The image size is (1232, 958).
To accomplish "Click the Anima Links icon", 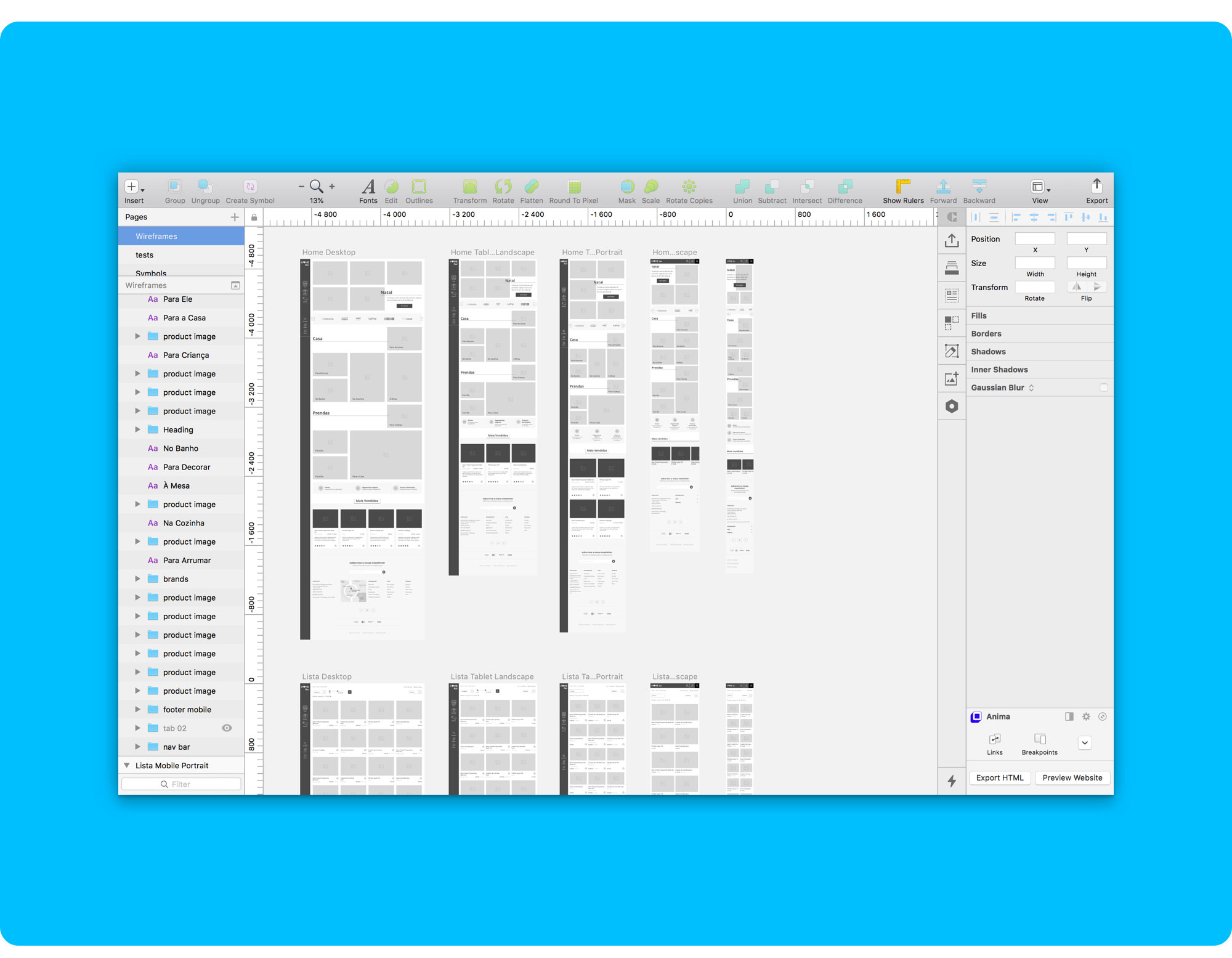I will pos(995,739).
